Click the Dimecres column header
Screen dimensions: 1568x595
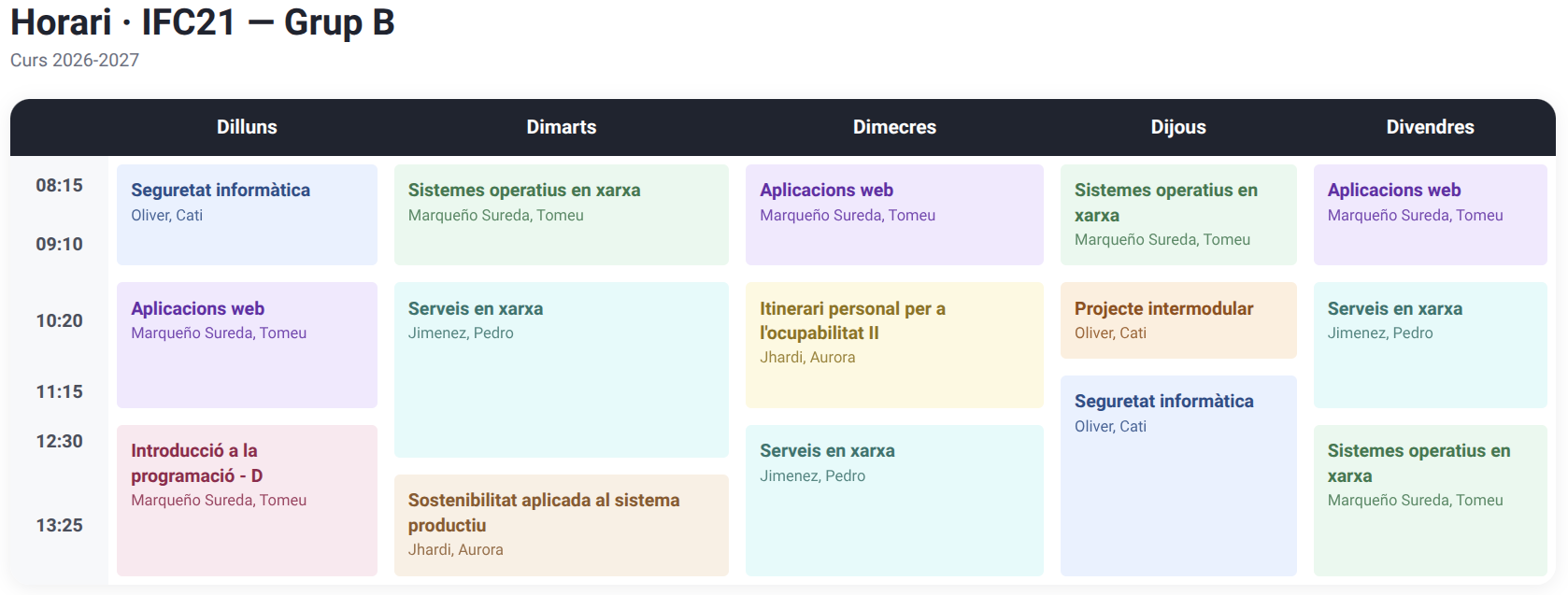coord(894,127)
